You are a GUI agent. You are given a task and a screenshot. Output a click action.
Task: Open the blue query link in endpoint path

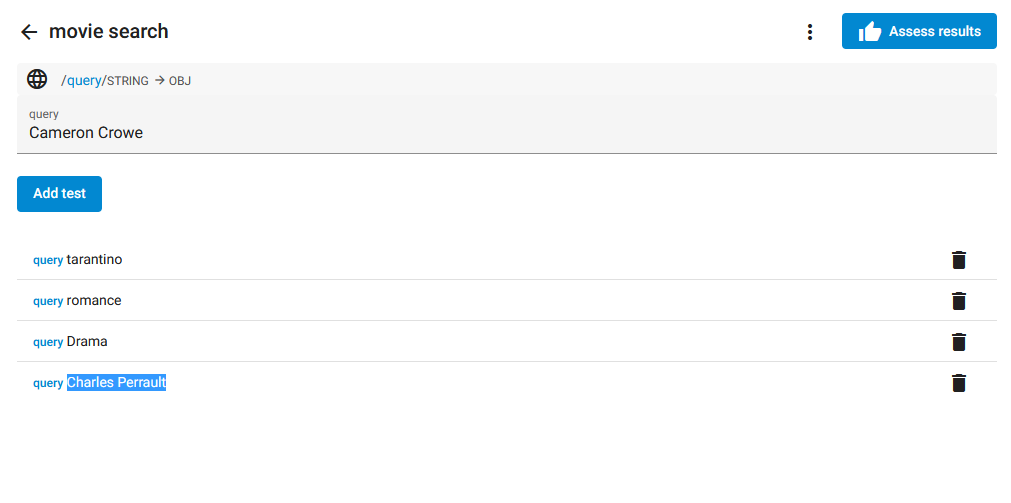tap(84, 81)
